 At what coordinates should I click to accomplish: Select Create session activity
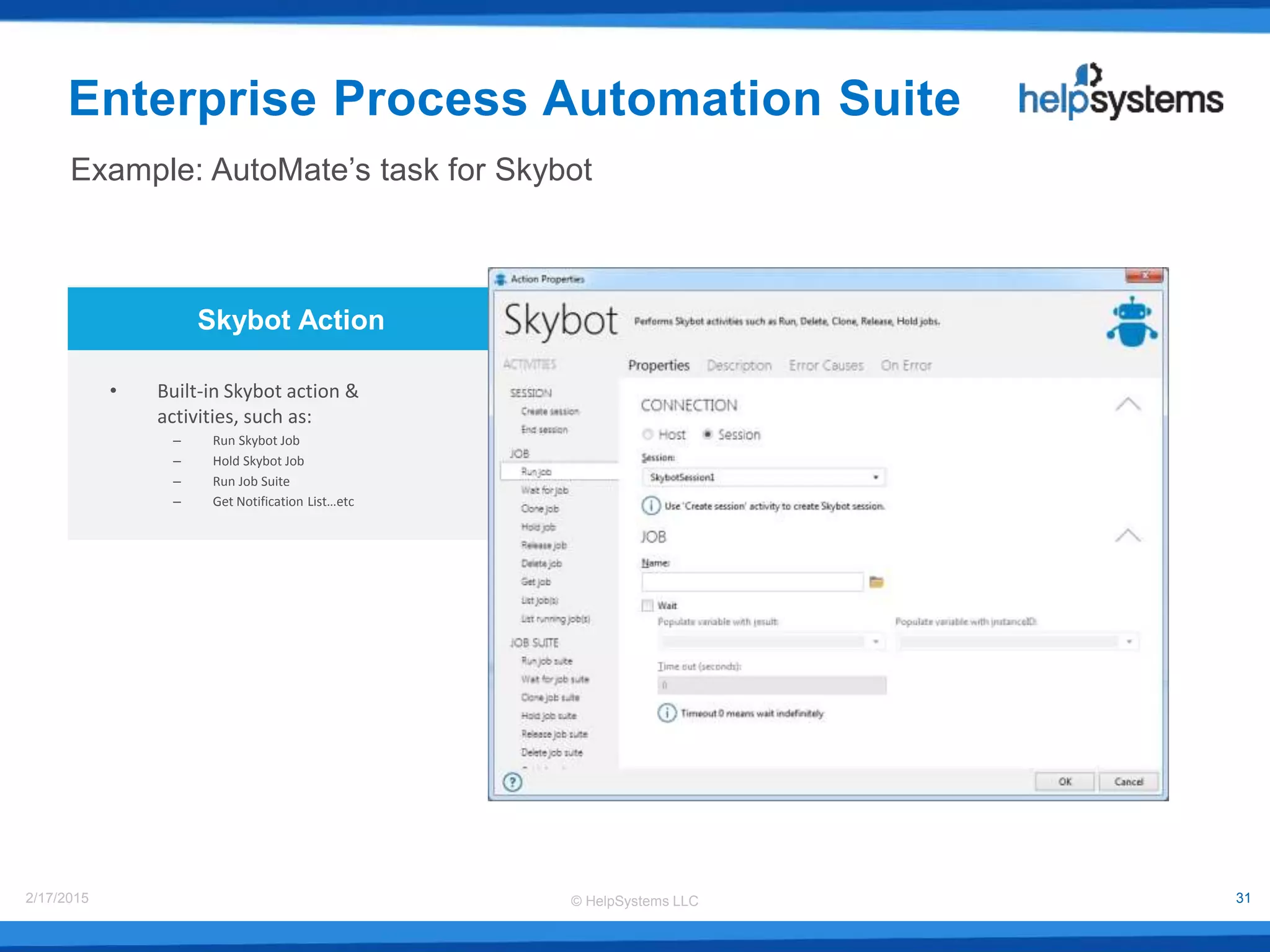[x=550, y=412]
